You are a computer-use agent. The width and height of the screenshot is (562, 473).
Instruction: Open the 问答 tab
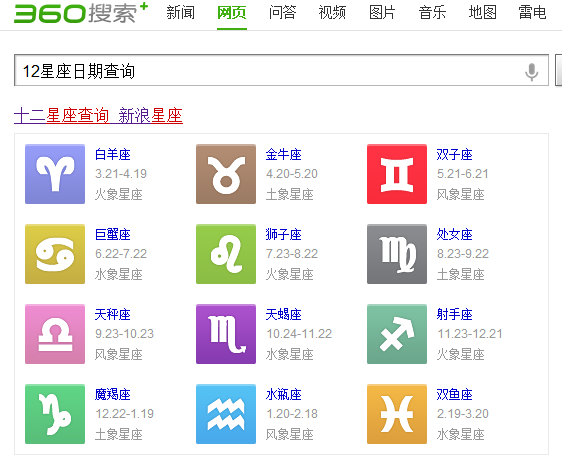click(282, 13)
